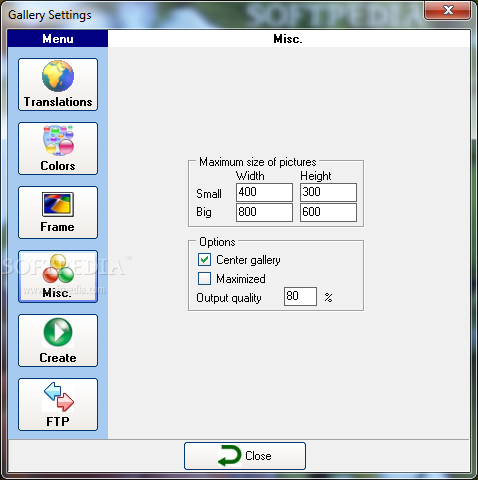Open the Colors bubbles menu item
Screen dimensions: 478x480
coord(58,148)
